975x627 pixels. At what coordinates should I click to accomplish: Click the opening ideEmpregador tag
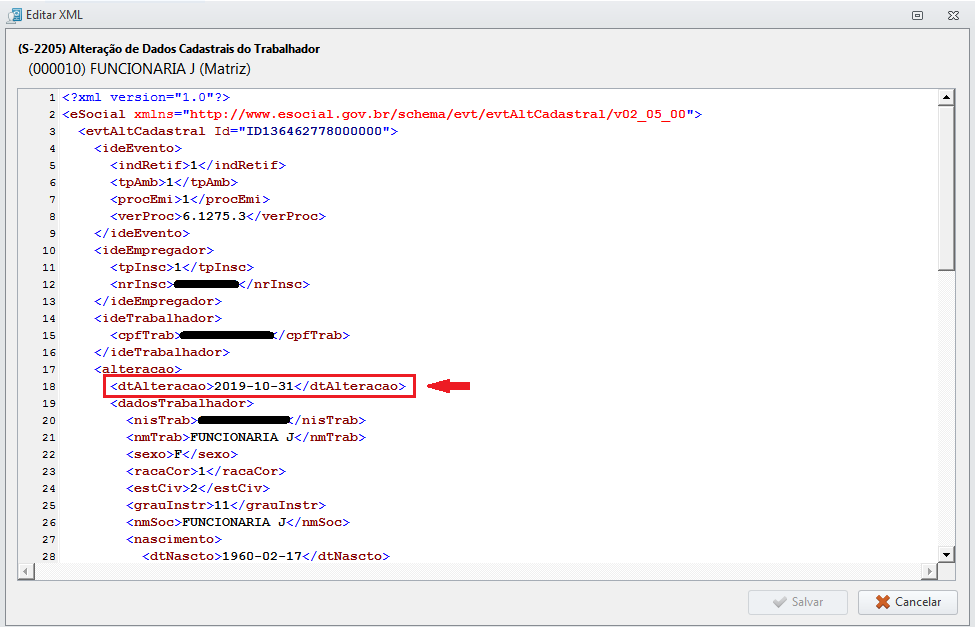[x=154, y=250]
